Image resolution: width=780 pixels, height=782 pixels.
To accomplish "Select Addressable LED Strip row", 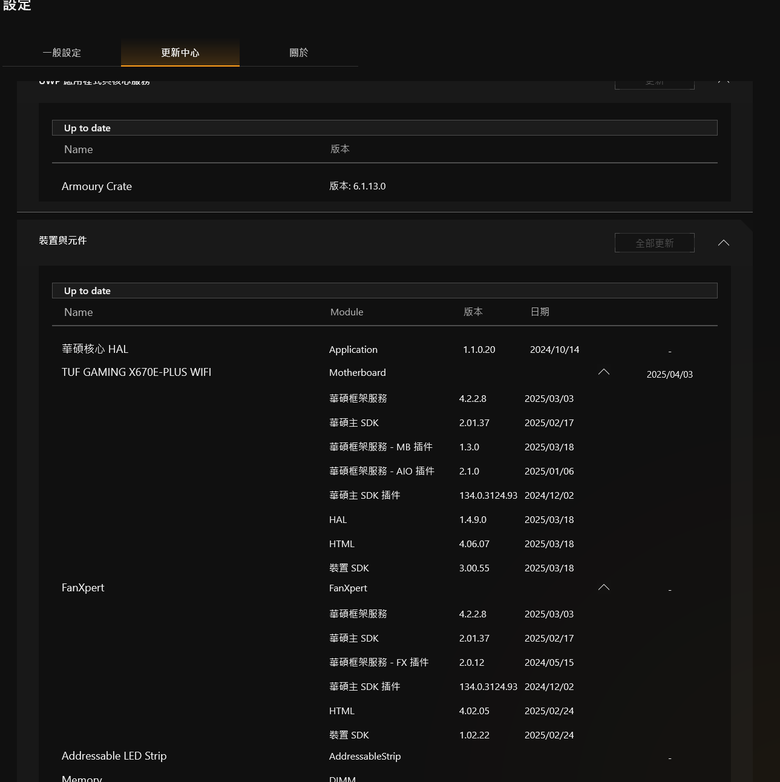I will [x=384, y=756].
